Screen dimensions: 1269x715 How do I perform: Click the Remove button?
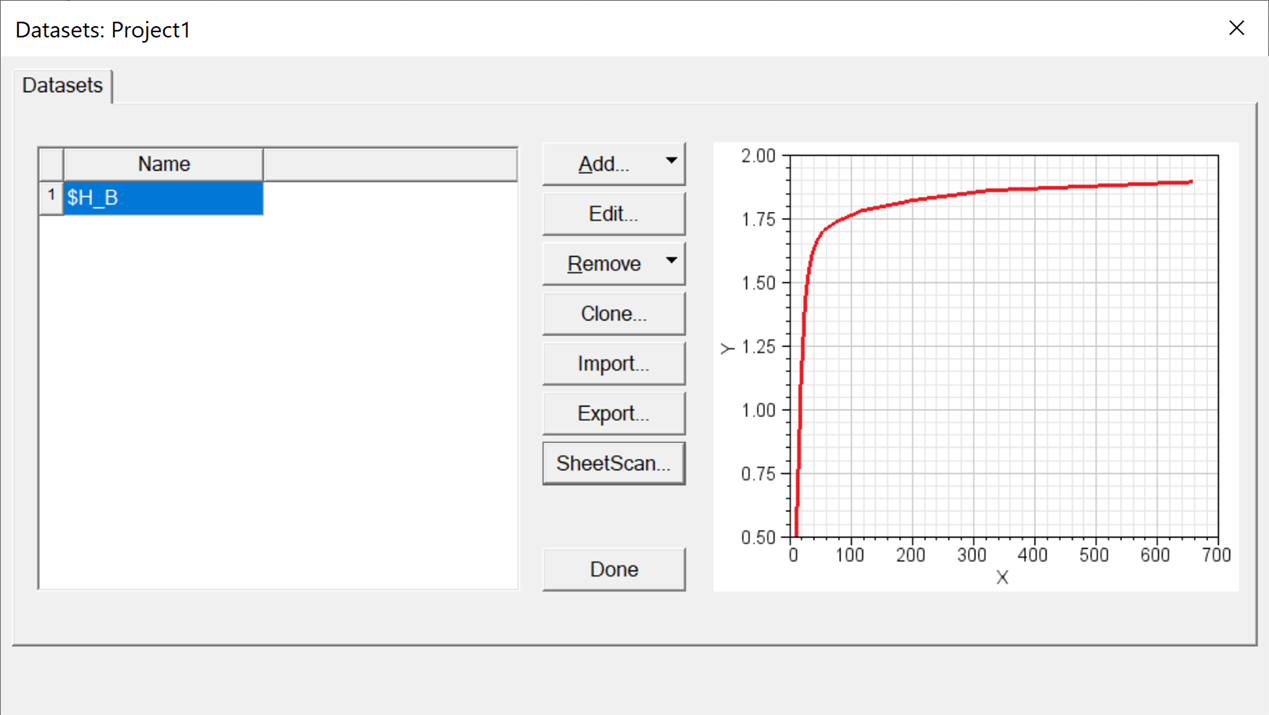(x=603, y=264)
